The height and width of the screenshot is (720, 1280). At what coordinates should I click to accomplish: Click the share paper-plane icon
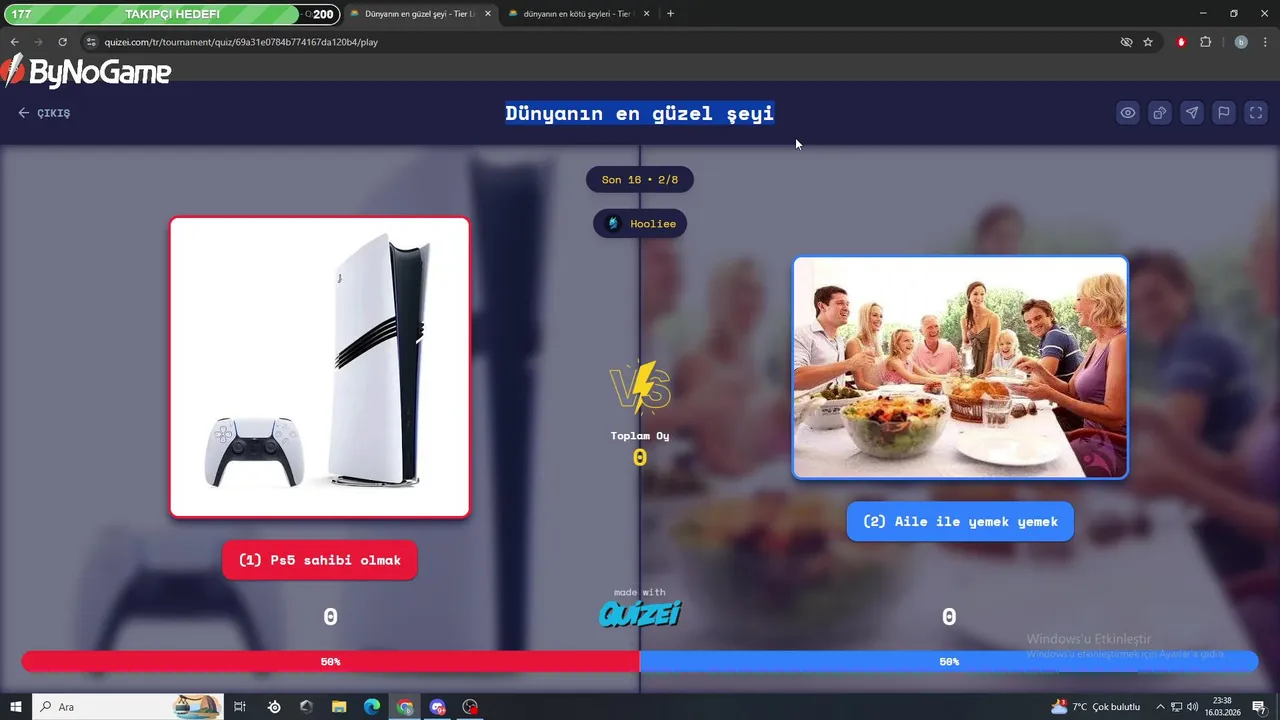pyautogui.click(x=1192, y=113)
